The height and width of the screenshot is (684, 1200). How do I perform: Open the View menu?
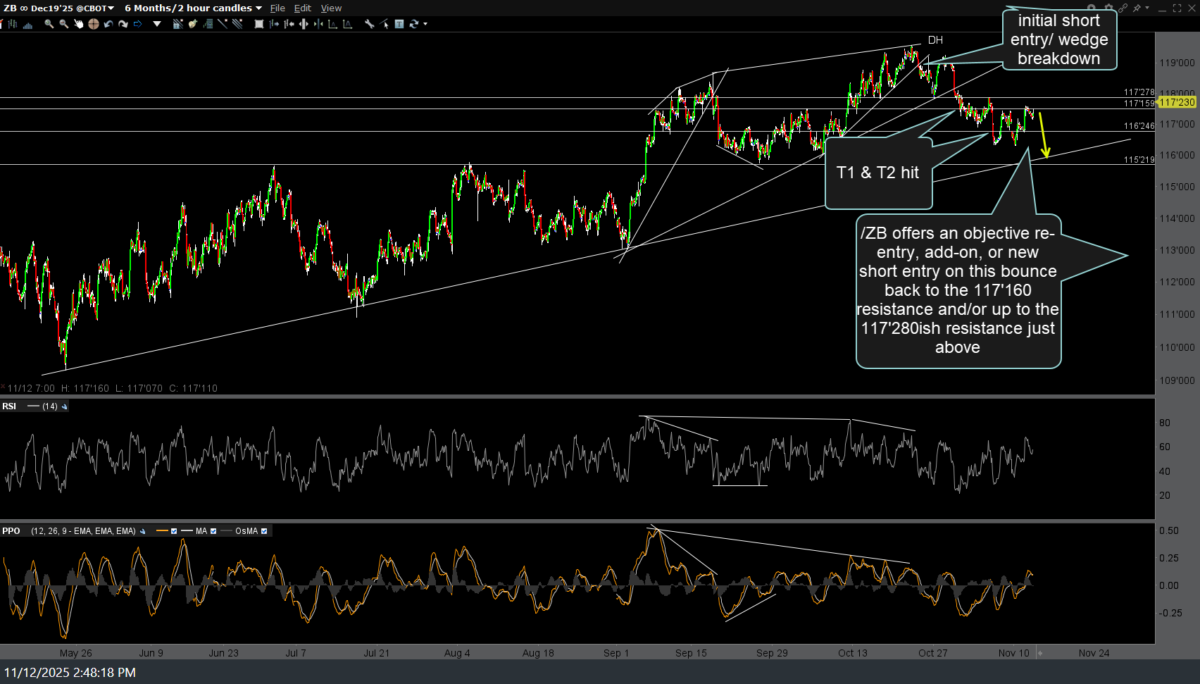coord(331,8)
